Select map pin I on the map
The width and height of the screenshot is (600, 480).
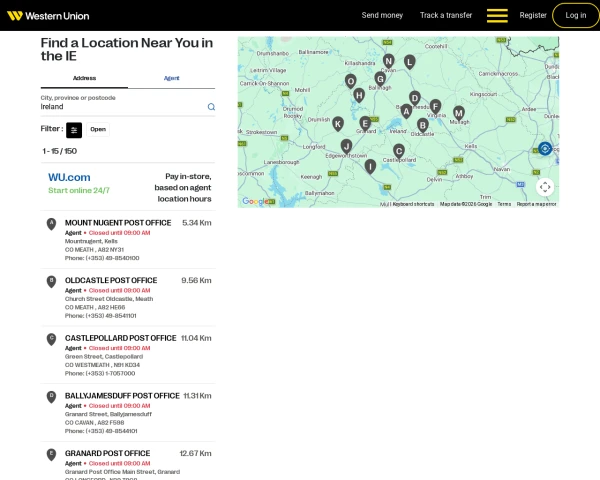tap(370, 165)
